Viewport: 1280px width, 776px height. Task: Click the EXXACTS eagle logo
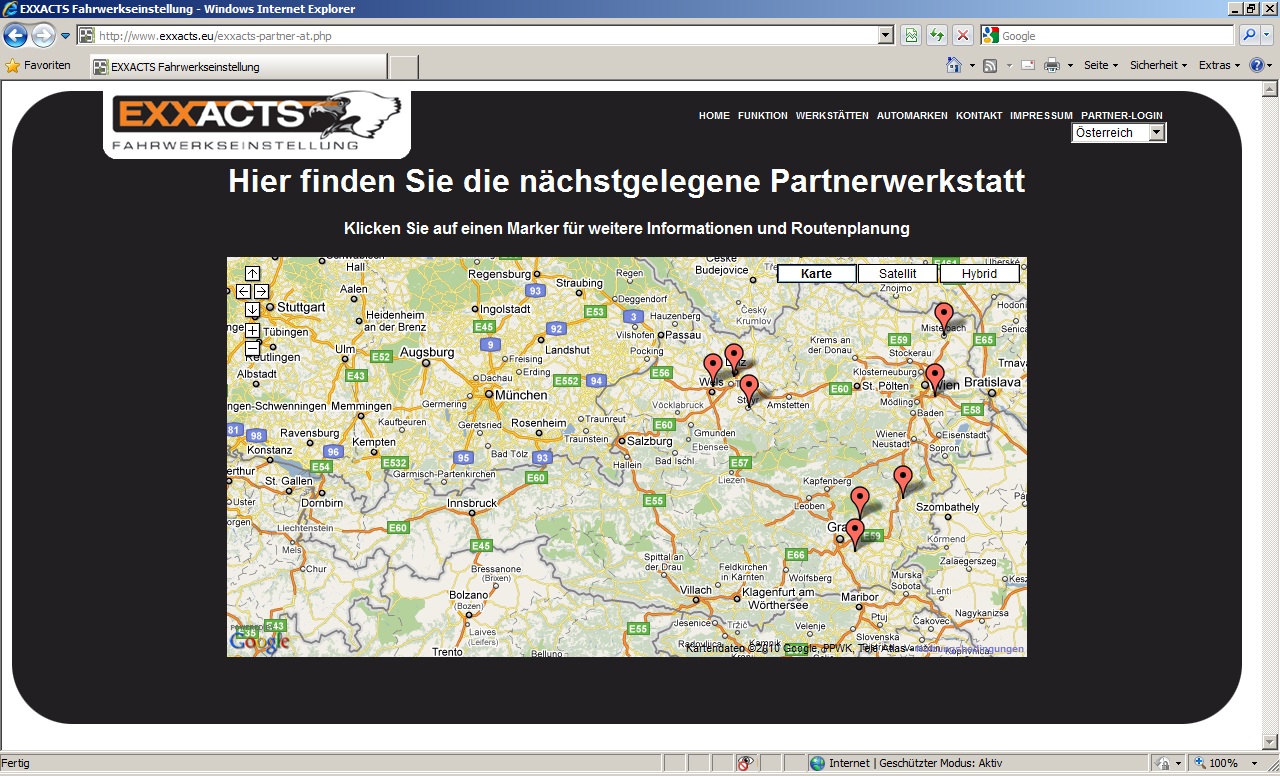click(257, 123)
